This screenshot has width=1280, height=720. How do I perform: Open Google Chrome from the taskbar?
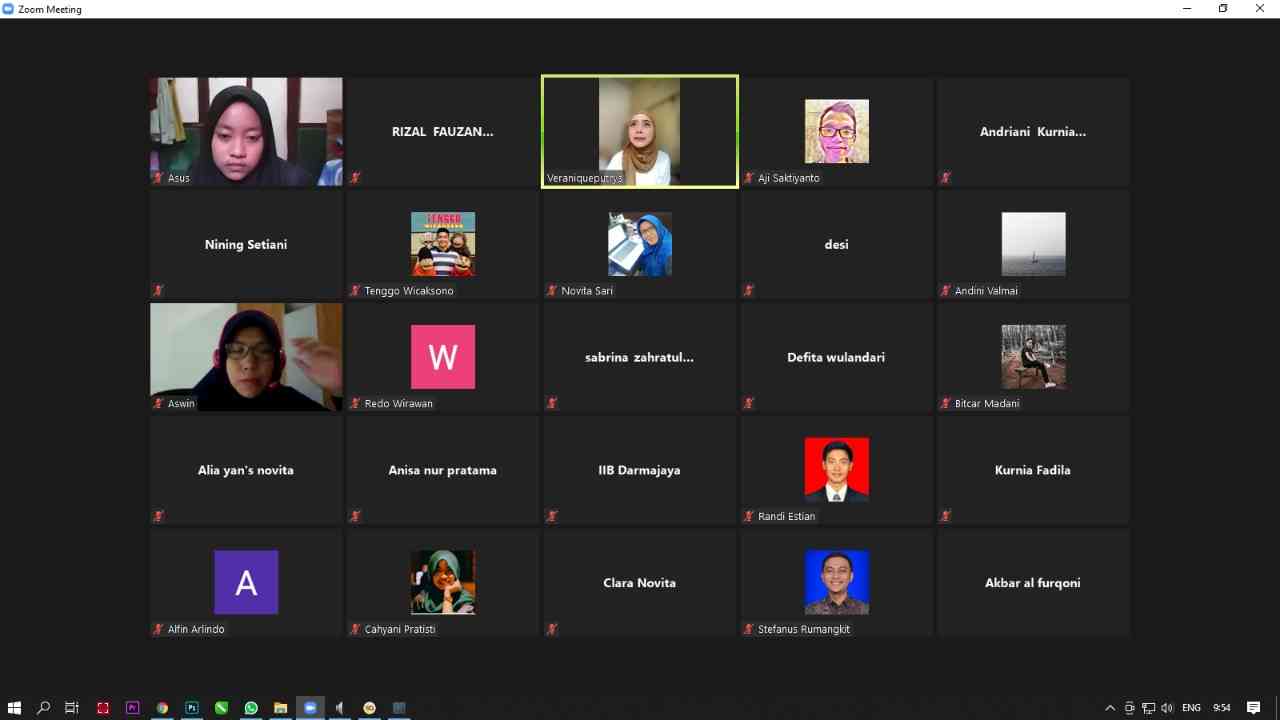point(162,708)
